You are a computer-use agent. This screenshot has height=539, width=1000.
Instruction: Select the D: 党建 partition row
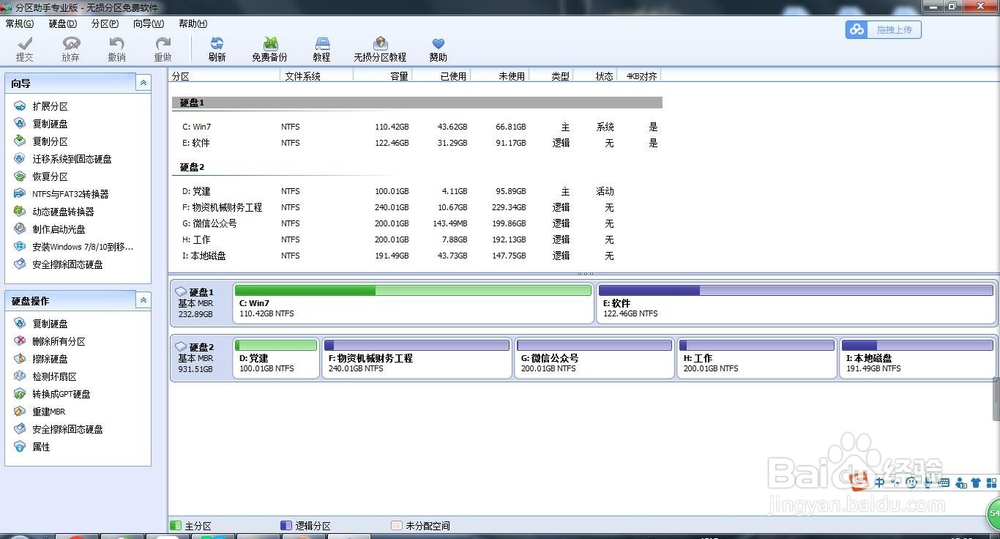click(x=417, y=191)
